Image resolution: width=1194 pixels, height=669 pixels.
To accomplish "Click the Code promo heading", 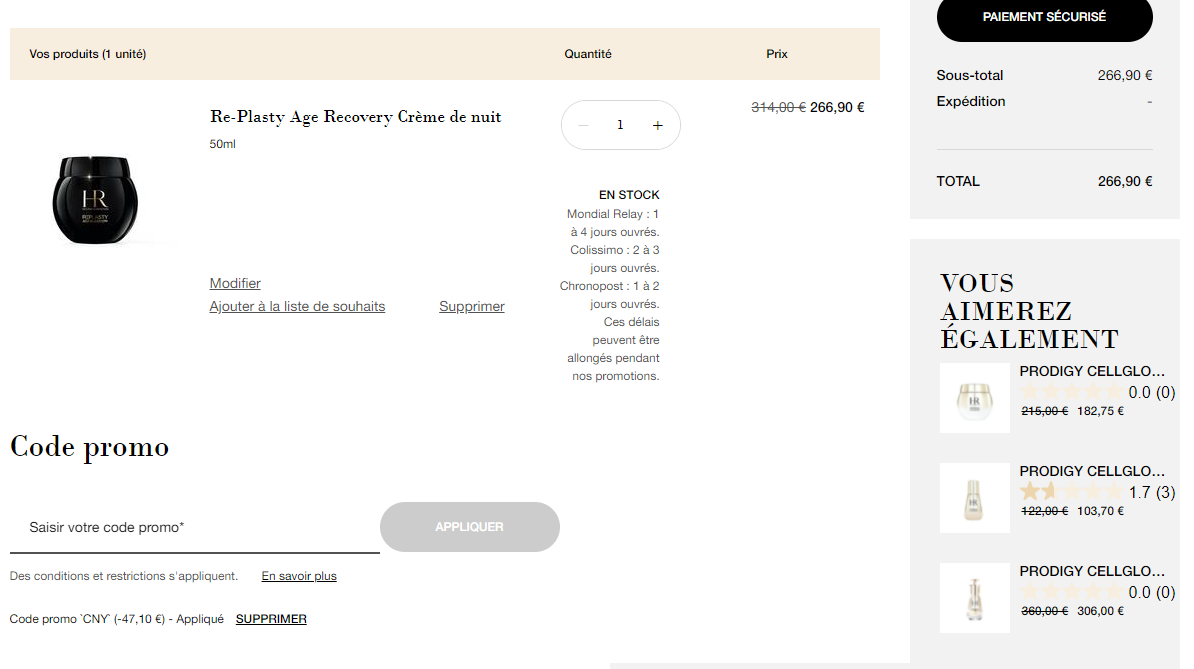I will (x=90, y=447).
